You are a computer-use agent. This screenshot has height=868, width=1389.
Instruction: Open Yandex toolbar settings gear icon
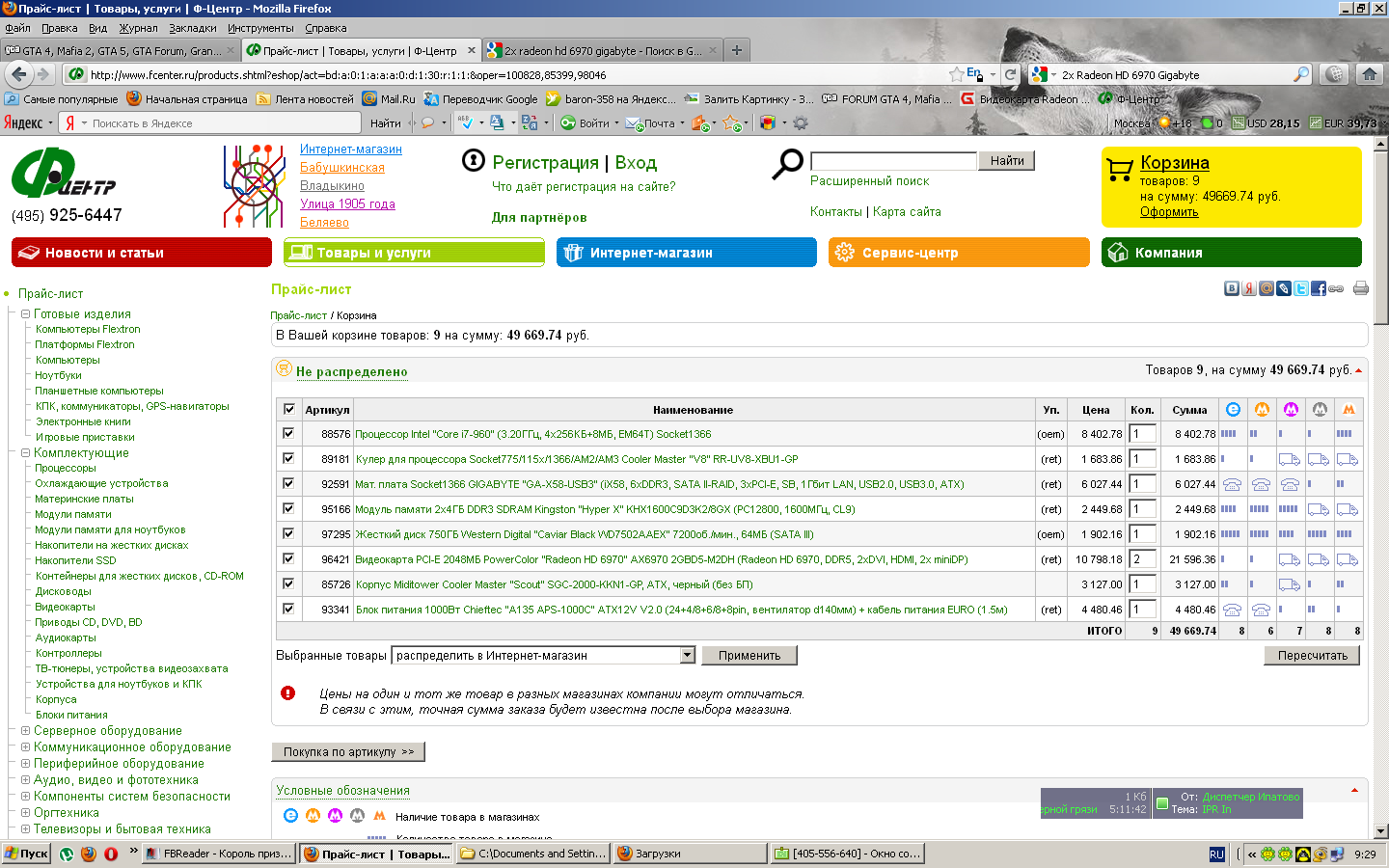(800, 122)
